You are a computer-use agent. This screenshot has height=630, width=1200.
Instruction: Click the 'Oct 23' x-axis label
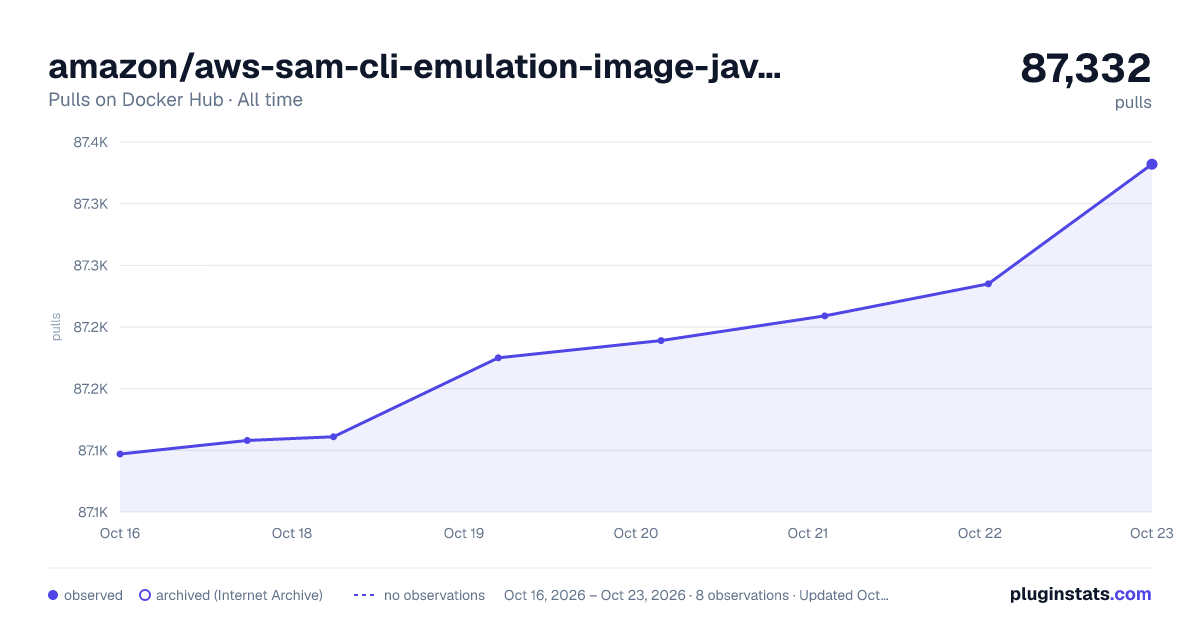click(x=1151, y=533)
